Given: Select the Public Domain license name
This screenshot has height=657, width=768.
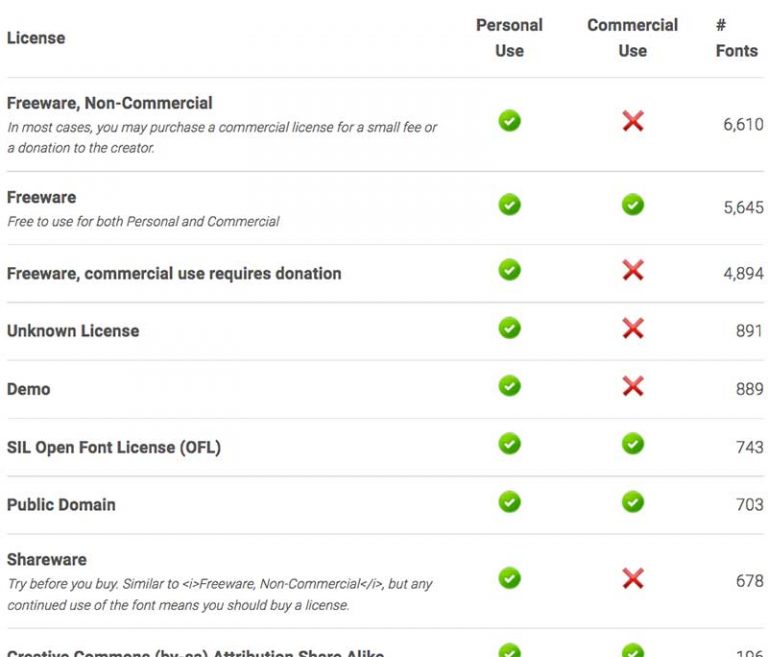Looking at the screenshot, I should click(61, 505).
